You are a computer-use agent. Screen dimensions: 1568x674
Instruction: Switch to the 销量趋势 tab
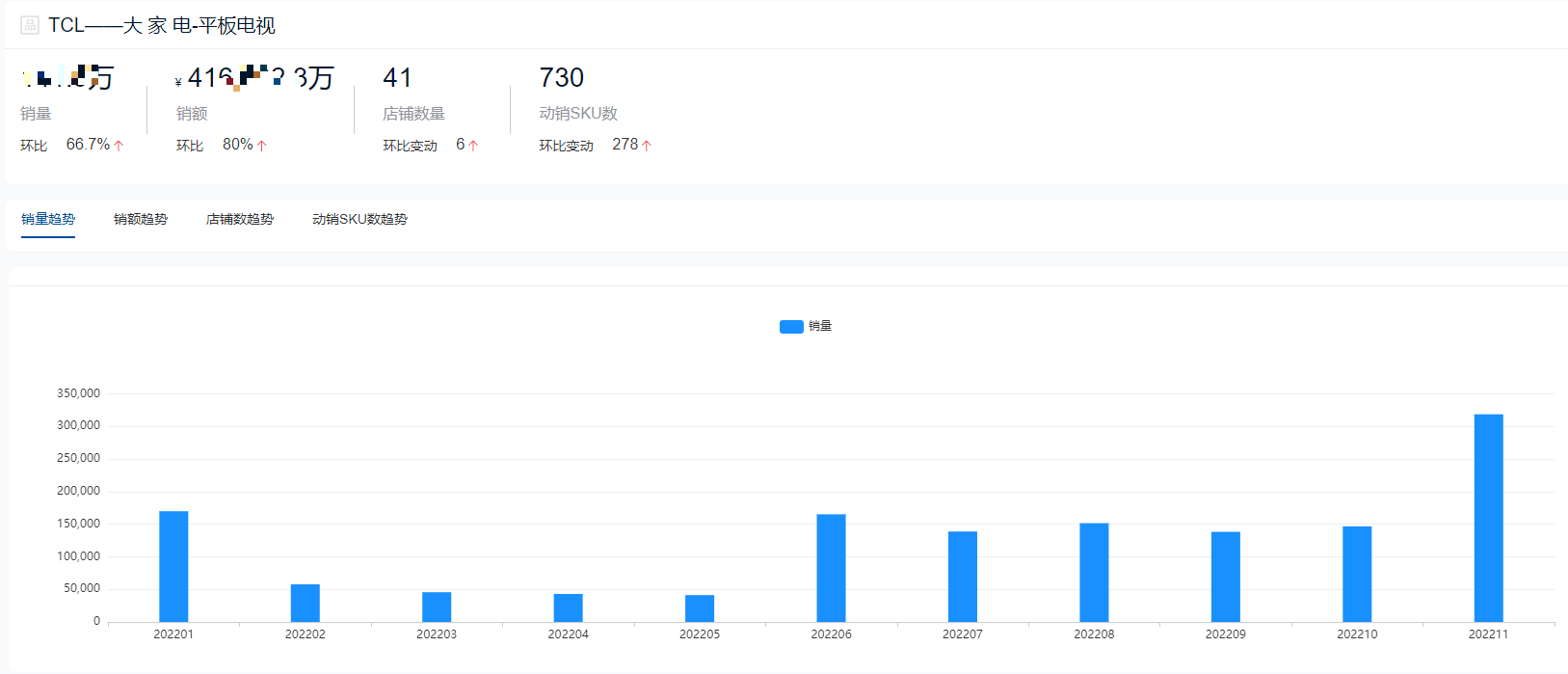(48, 219)
